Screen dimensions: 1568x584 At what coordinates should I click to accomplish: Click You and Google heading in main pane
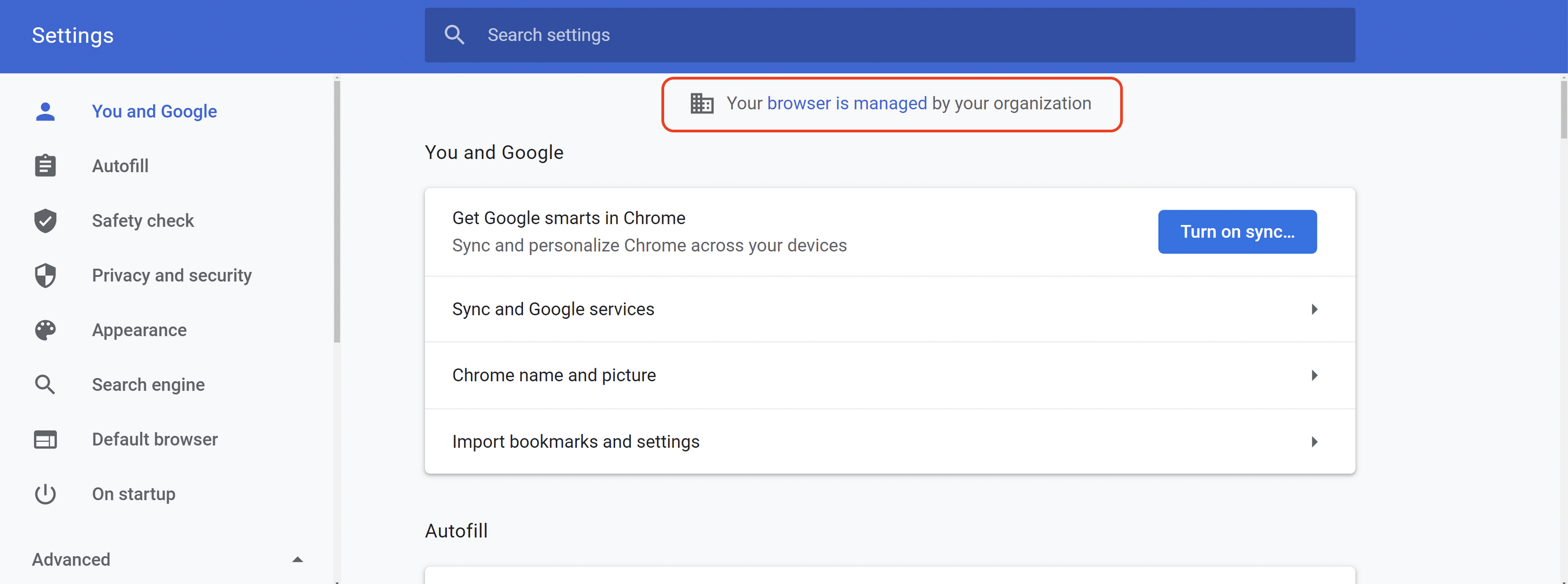[x=494, y=152]
